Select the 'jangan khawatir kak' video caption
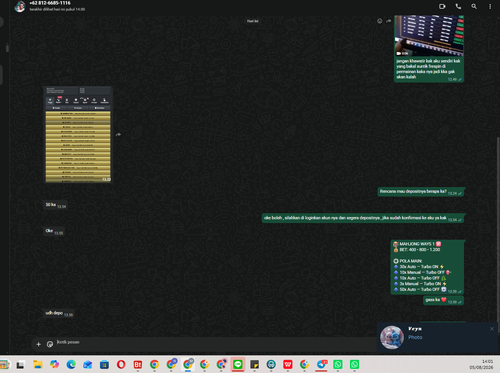The width and height of the screenshot is (500, 373). [428, 69]
